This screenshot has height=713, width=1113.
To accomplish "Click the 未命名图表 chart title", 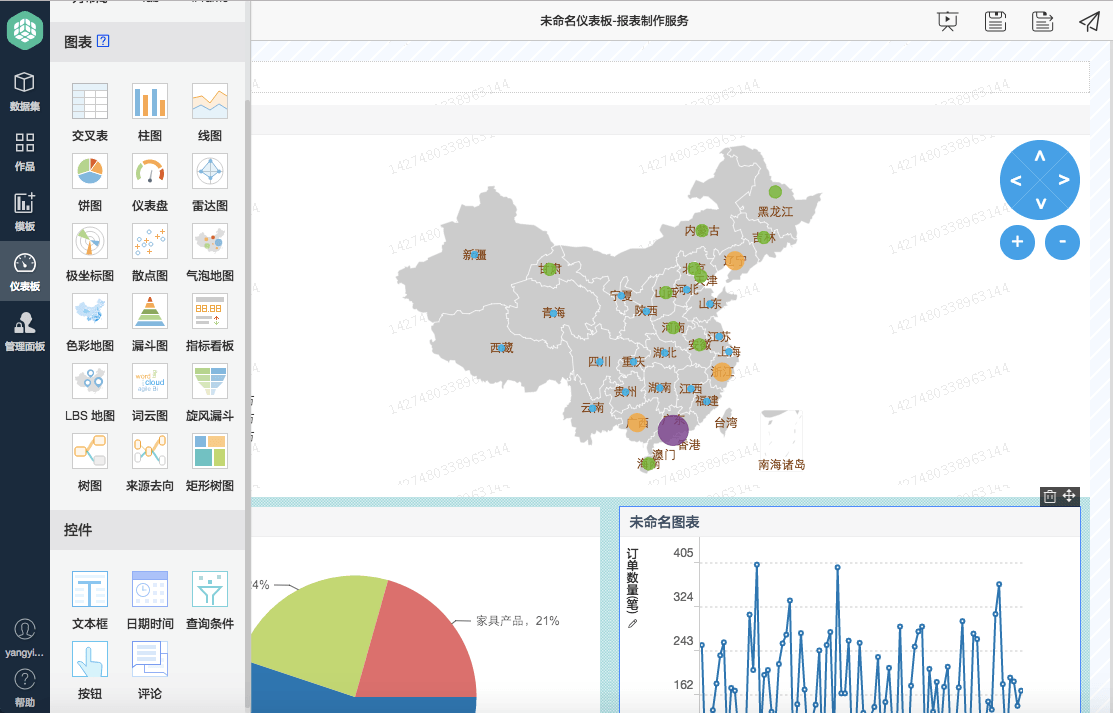I will pyautogui.click(x=664, y=522).
